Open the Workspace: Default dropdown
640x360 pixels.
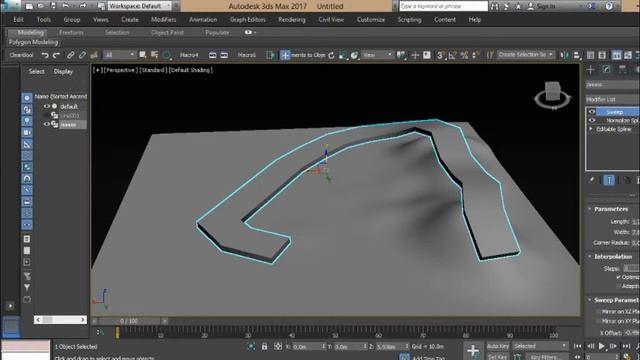[x=140, y=6]
